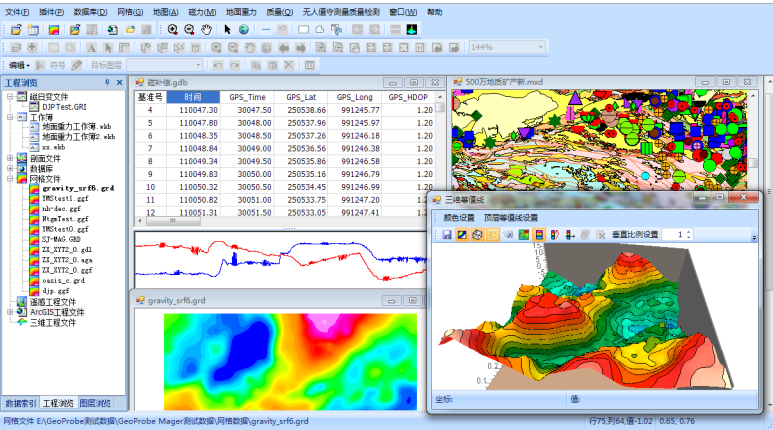773x430 pixels.
Task: Expand the 数据库 tree node
Action: click(x=10, y=170)
